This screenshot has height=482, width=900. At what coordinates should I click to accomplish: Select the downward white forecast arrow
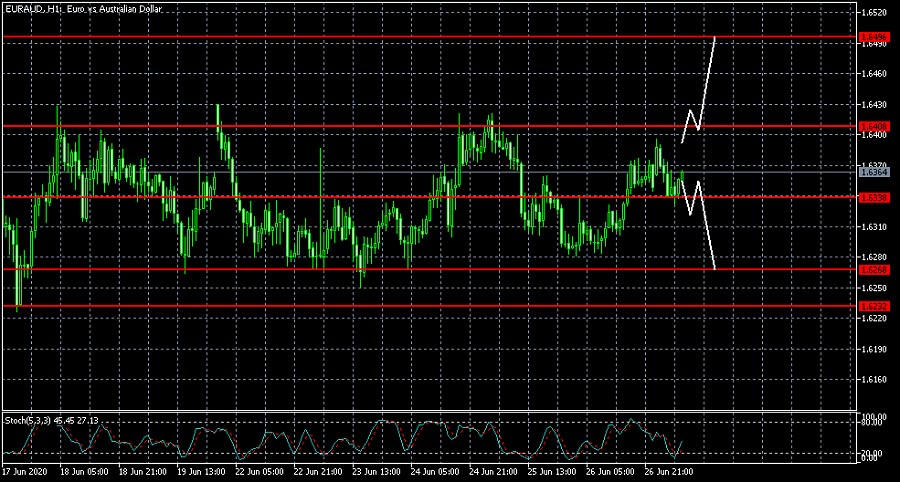(706, 230)
